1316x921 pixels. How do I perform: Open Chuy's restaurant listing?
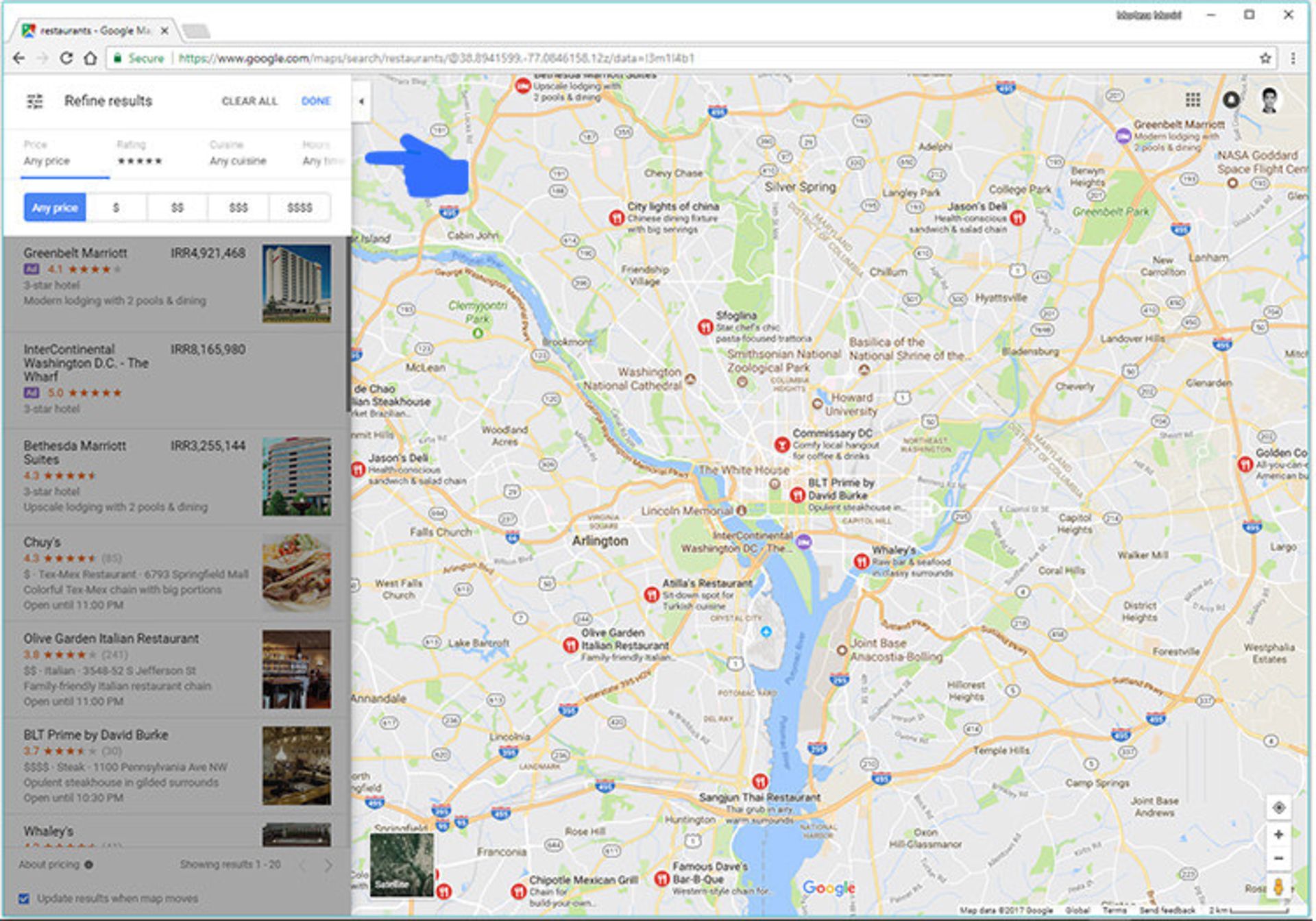click(175, 574)
